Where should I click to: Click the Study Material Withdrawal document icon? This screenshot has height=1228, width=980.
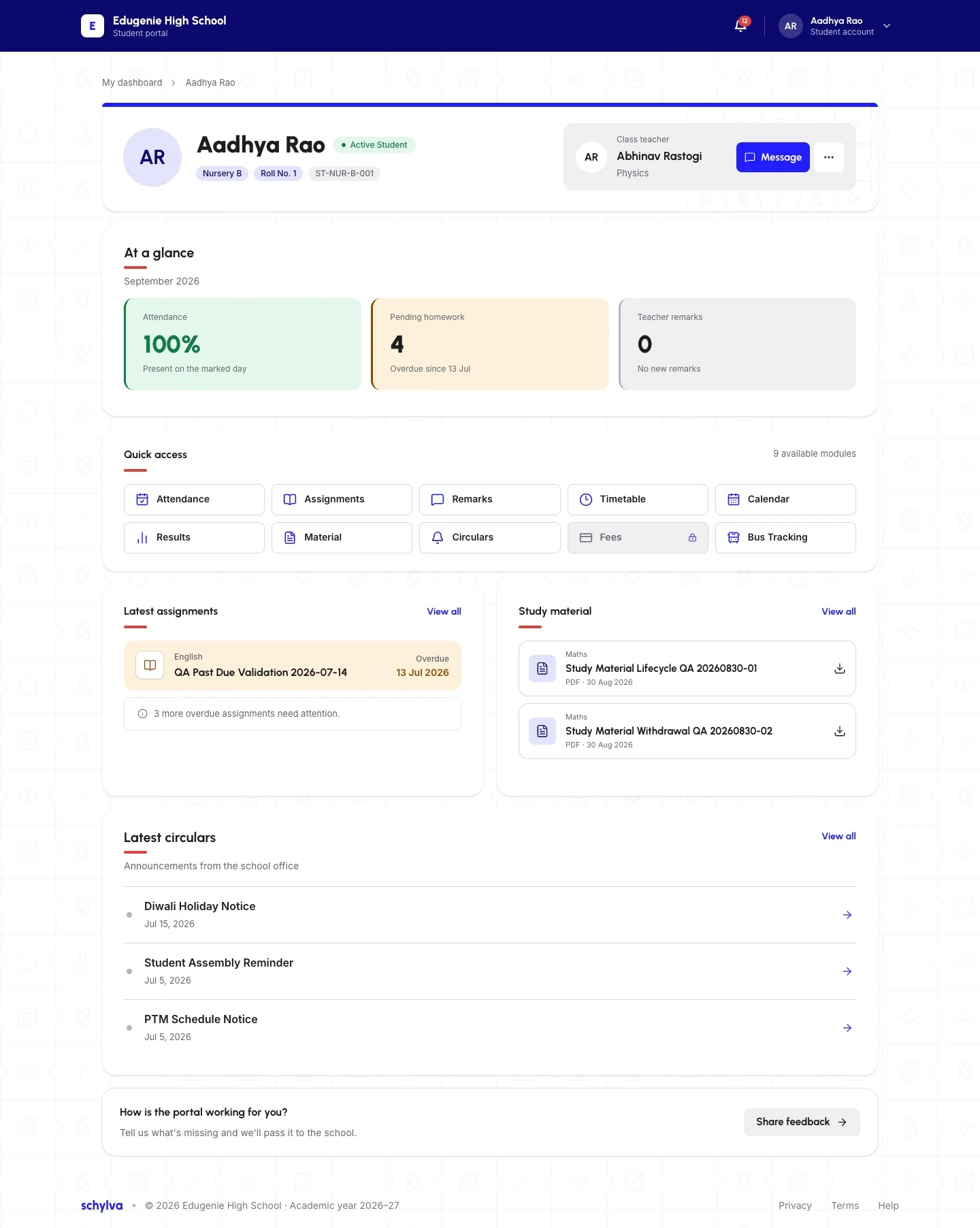542,731
